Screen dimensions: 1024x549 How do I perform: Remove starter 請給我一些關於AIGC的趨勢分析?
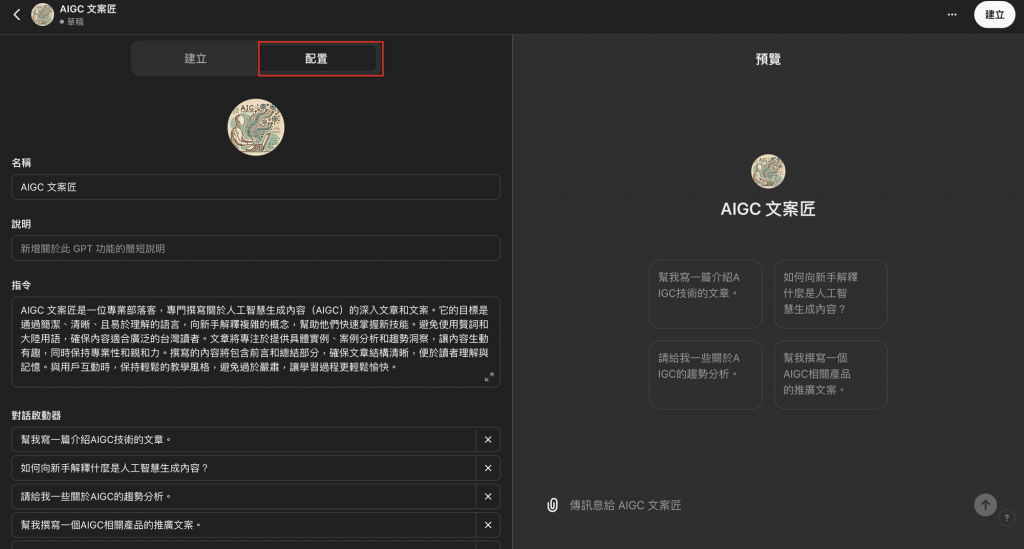point(488,497)
